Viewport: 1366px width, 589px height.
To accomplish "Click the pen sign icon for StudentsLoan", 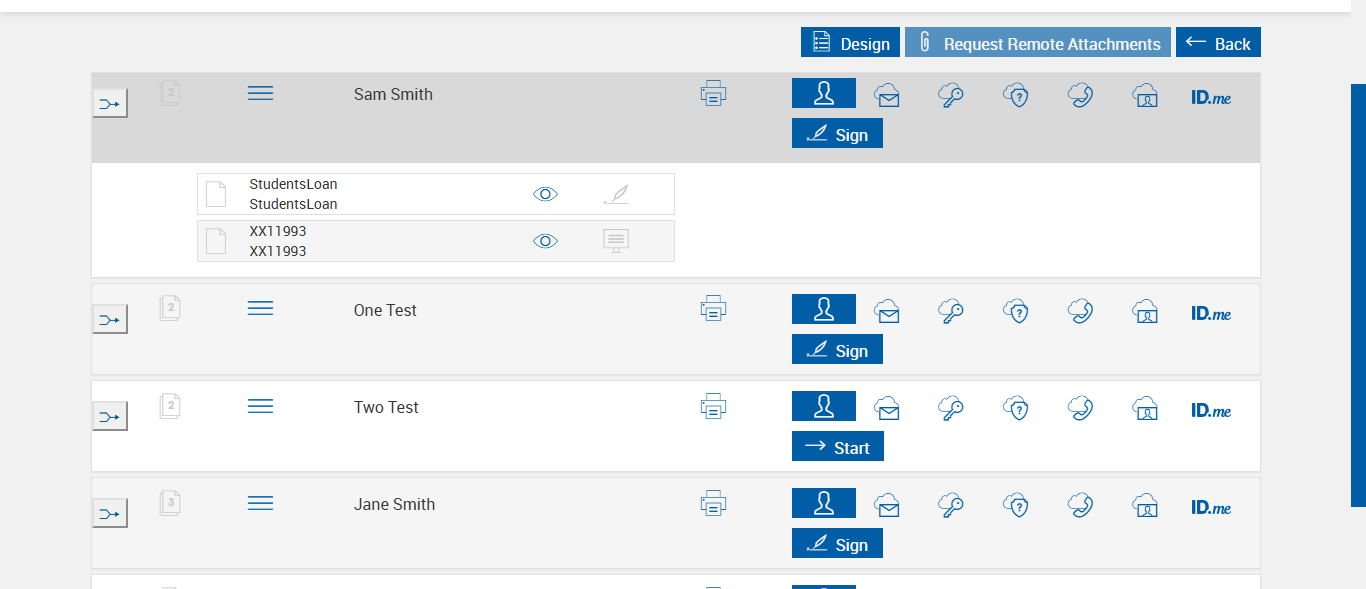I will (617, 194).
